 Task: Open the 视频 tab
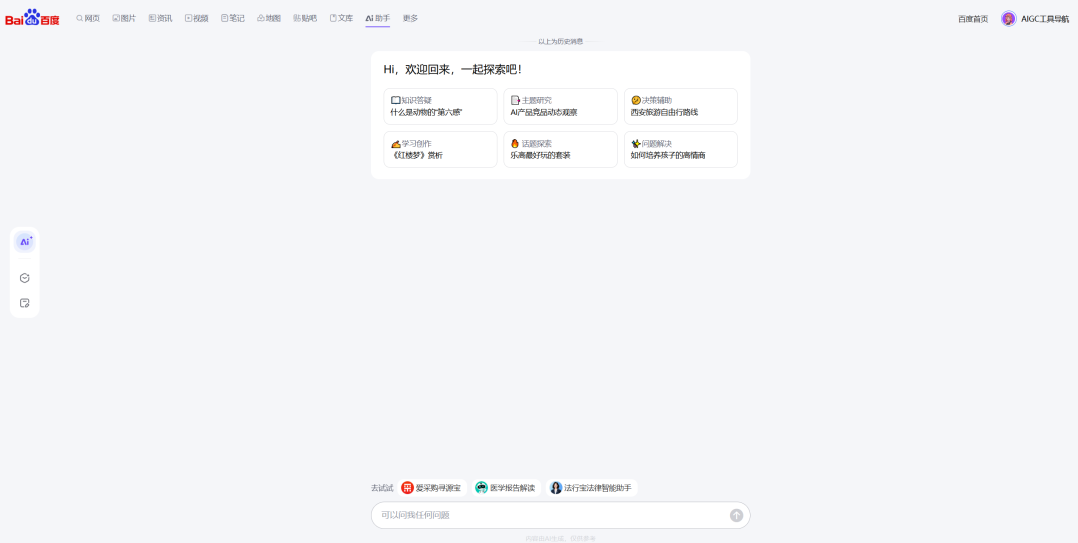196,18
